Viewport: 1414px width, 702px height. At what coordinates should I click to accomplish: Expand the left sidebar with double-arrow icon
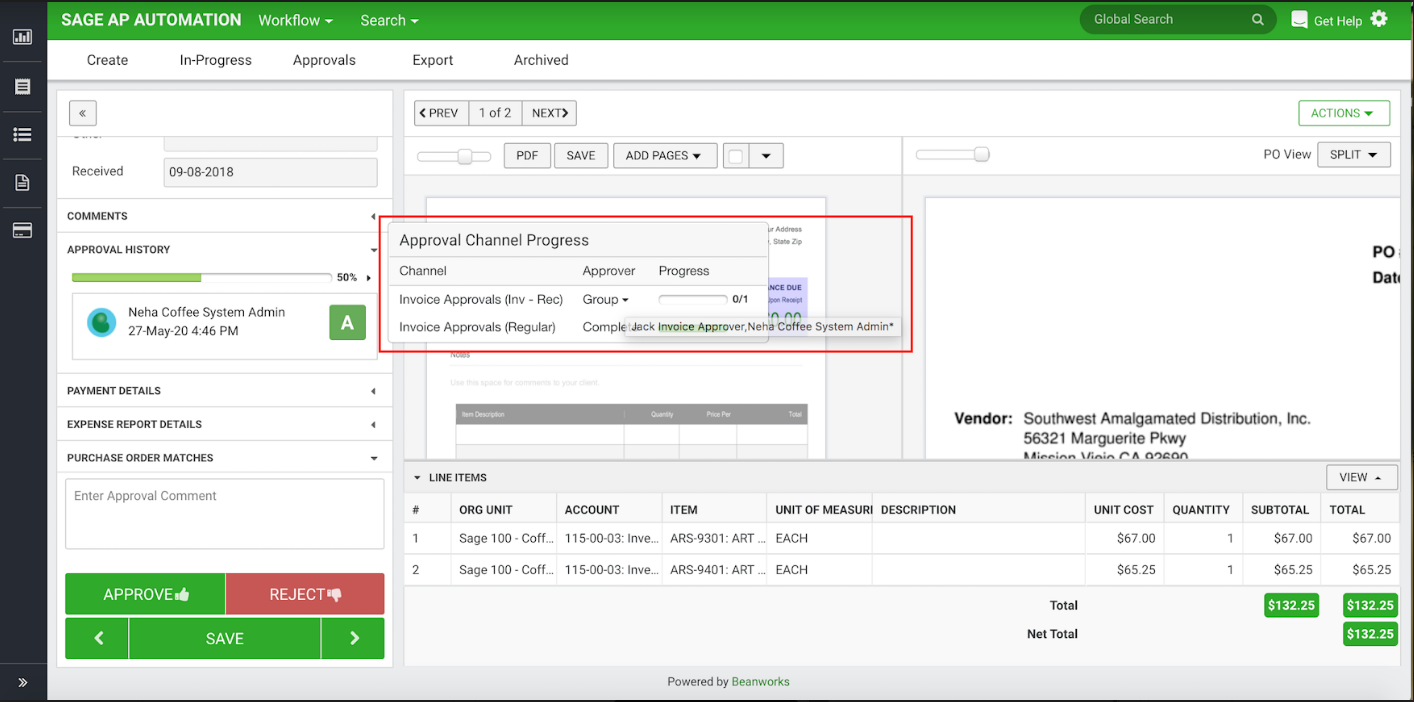[x=22, y=683]
